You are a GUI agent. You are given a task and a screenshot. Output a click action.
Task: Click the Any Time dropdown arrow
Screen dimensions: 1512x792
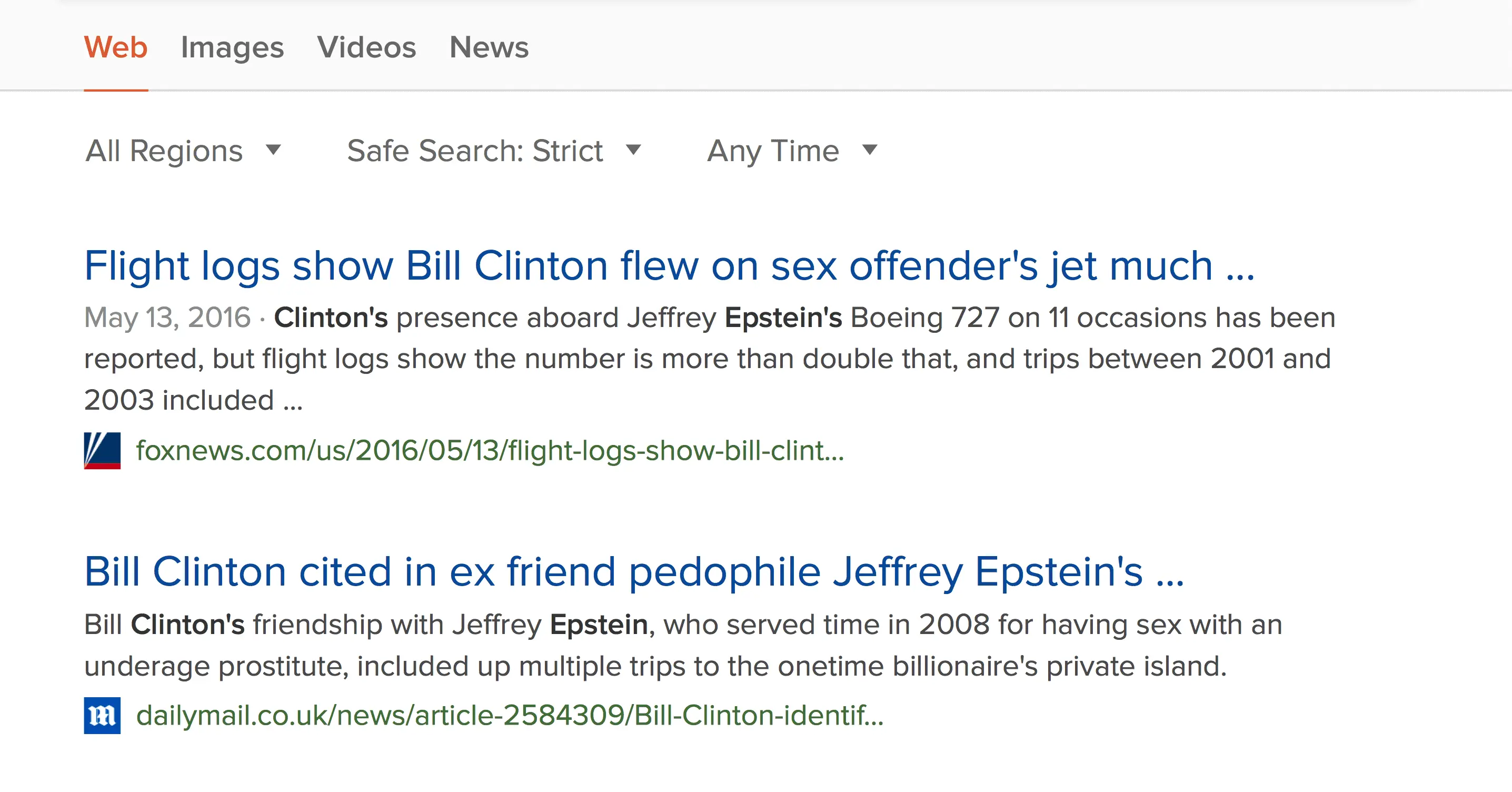[x=870, y=150]
